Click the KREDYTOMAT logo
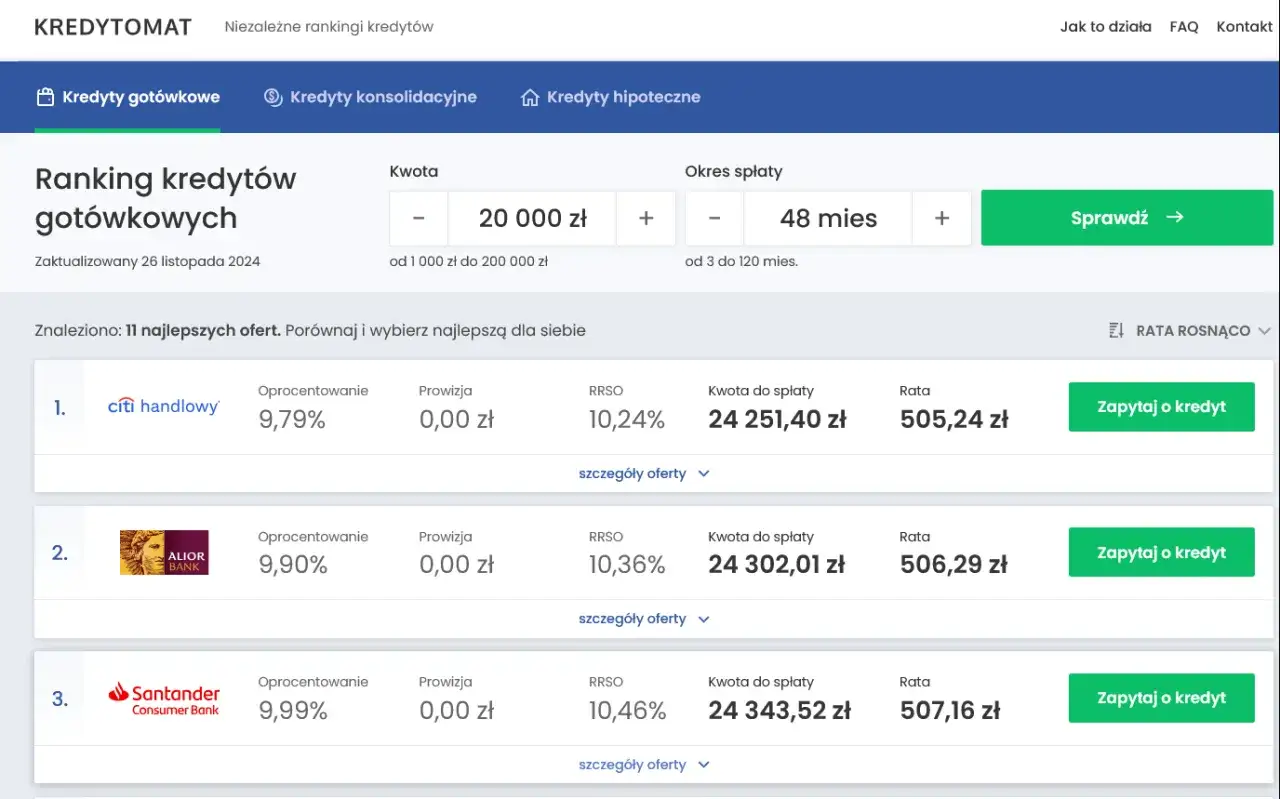 tap(112, 27)
